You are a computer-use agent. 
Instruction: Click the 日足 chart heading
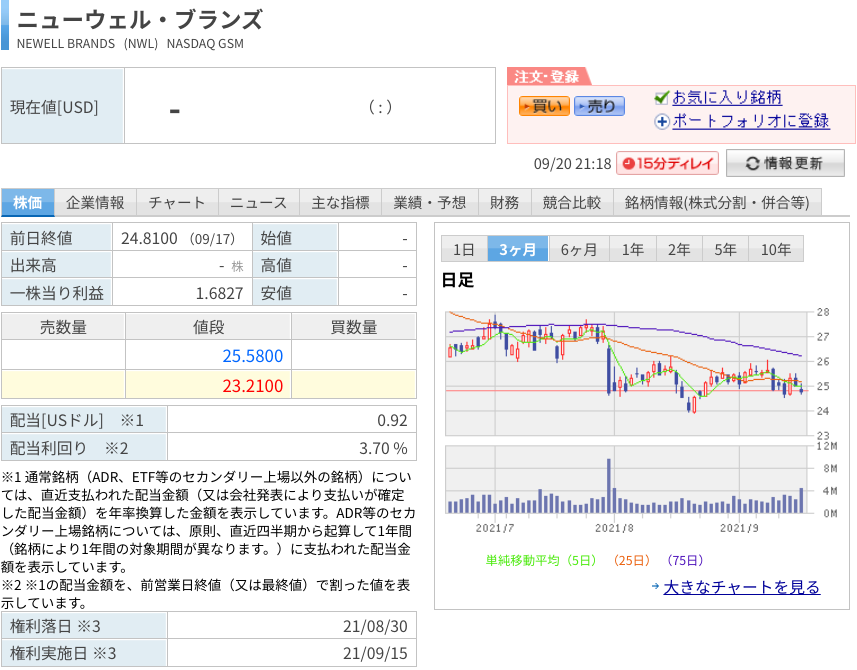(x=457, y=280)
